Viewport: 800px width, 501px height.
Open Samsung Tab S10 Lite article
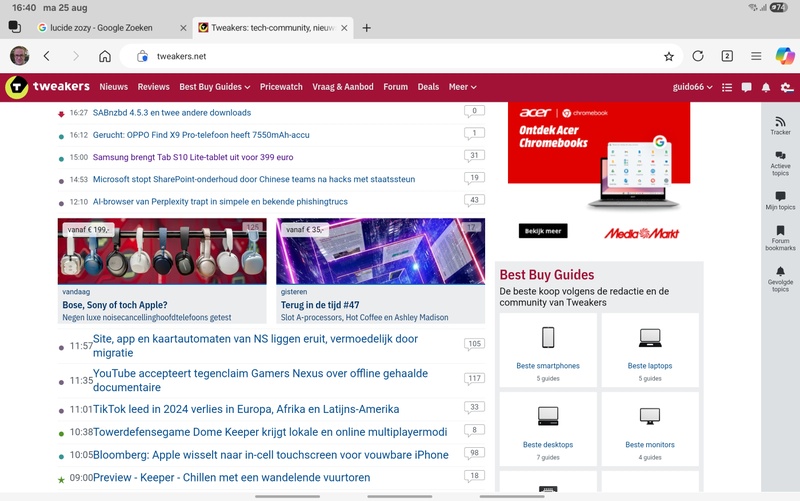193,157
